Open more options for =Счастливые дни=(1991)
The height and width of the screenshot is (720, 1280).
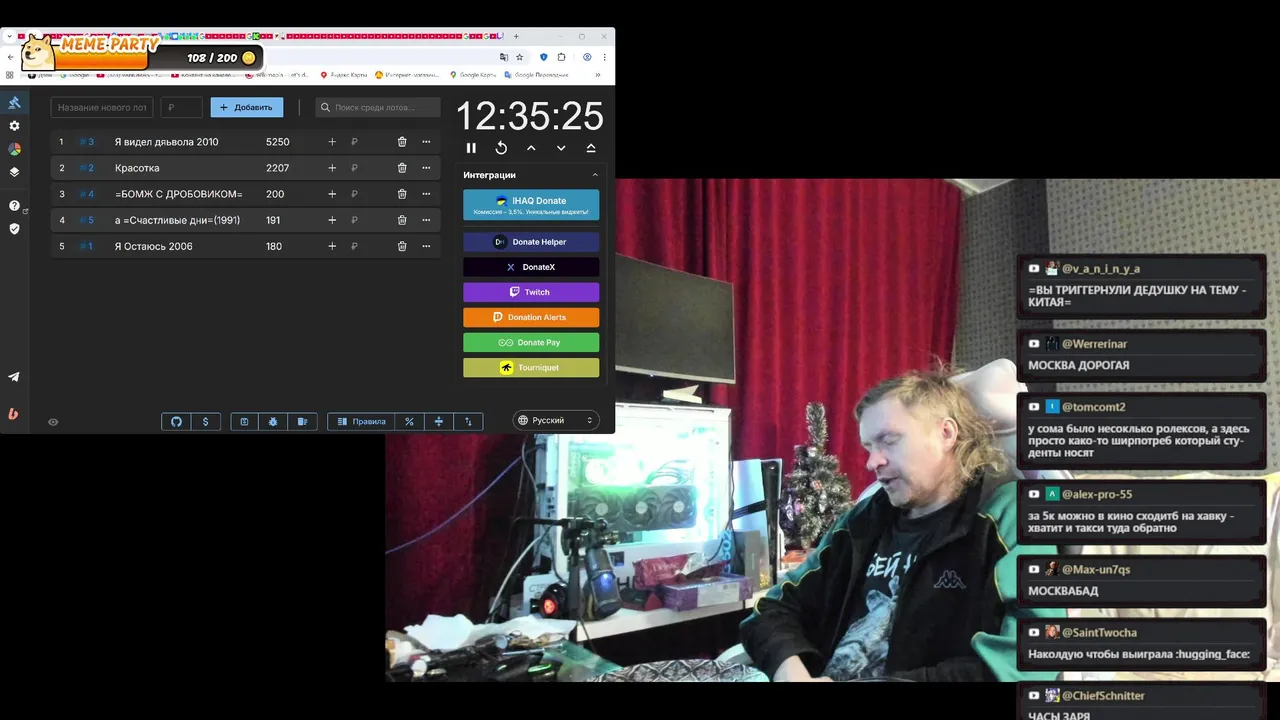pyautogui.click(x=426, y=220)
